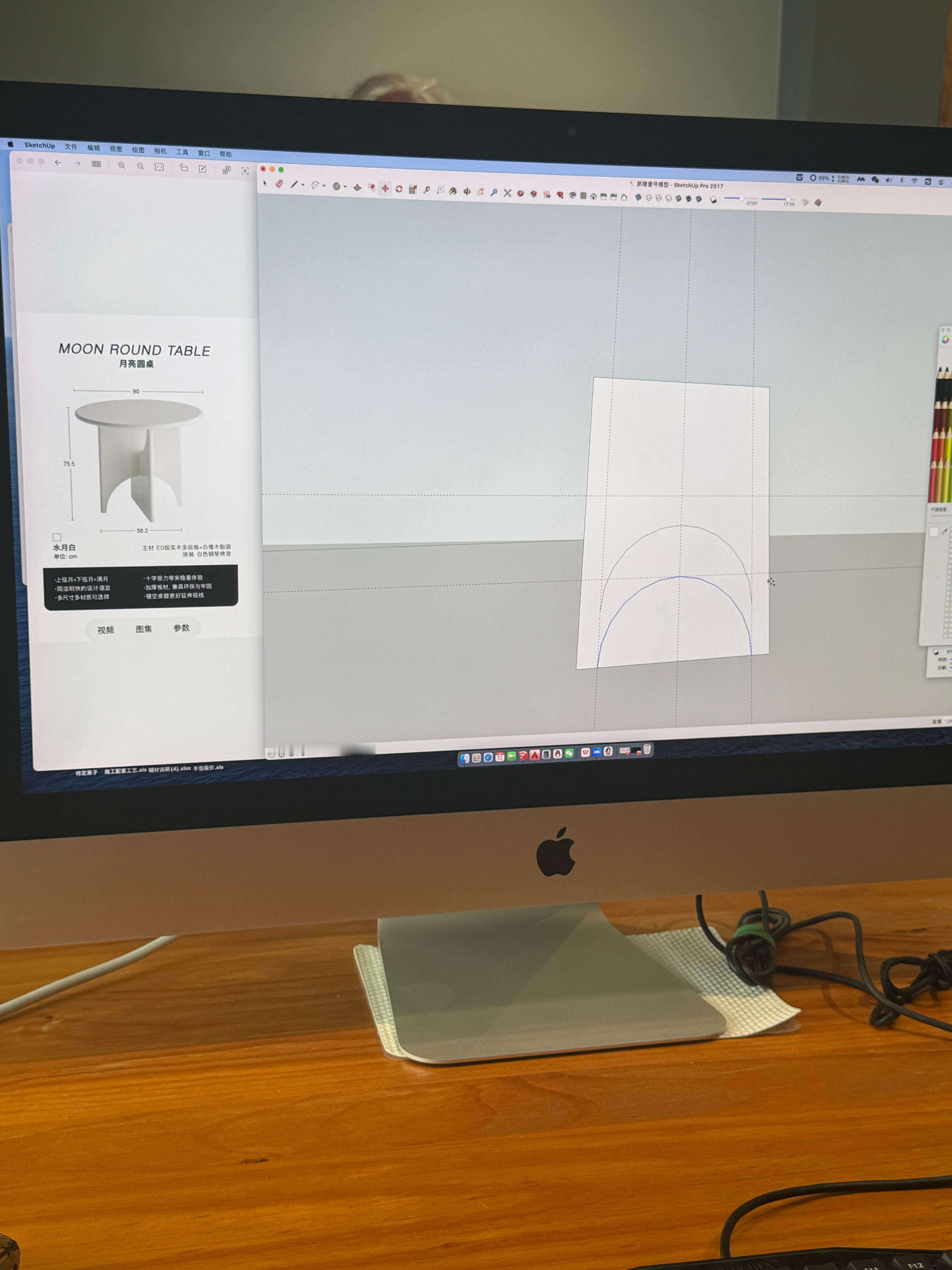Rotate the image in viewer toolbar
The width and height of the screenshot is (952, 1270).
[184, 168]
